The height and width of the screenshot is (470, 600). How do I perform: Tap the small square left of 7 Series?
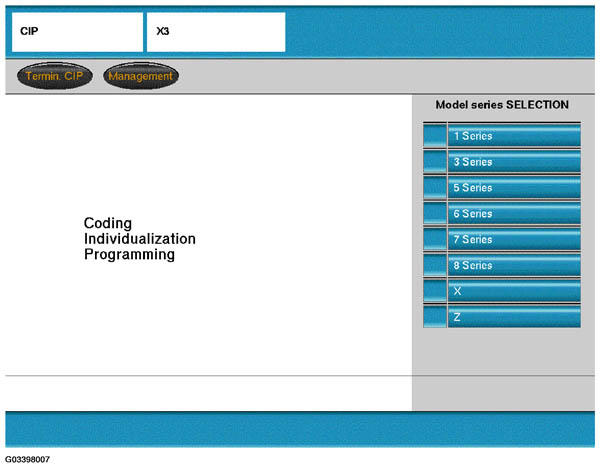point(434,240)
